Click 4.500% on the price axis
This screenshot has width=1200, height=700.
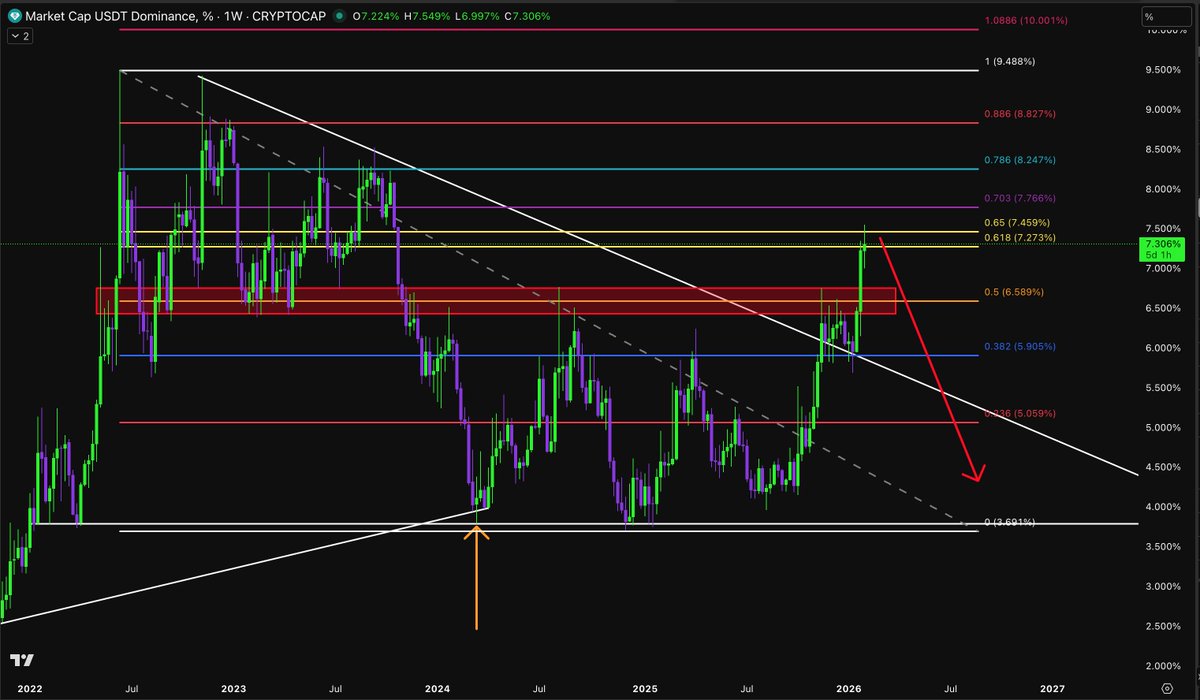click(1165, 467)
